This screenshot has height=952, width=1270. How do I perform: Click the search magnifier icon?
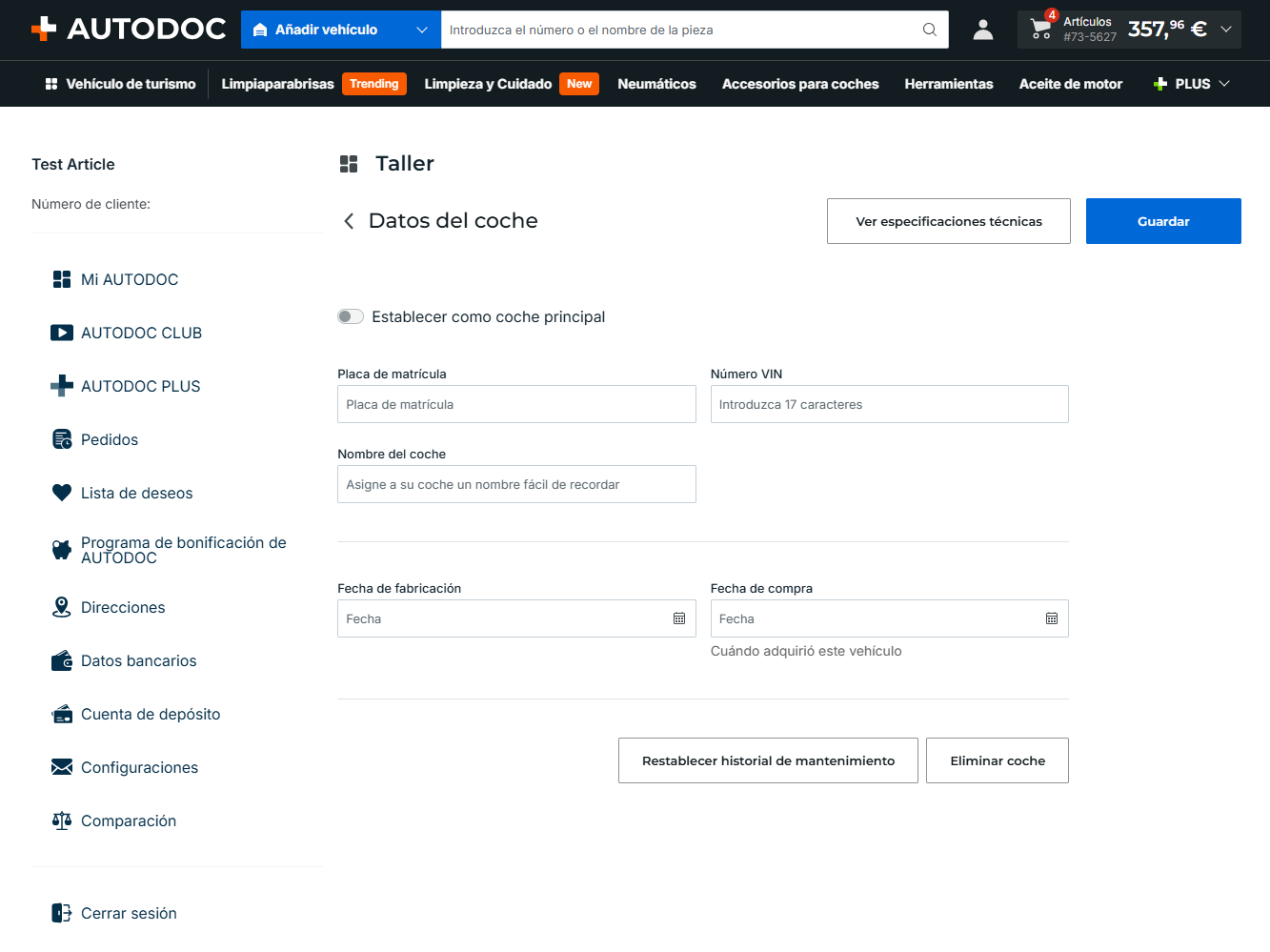[930, 30]
